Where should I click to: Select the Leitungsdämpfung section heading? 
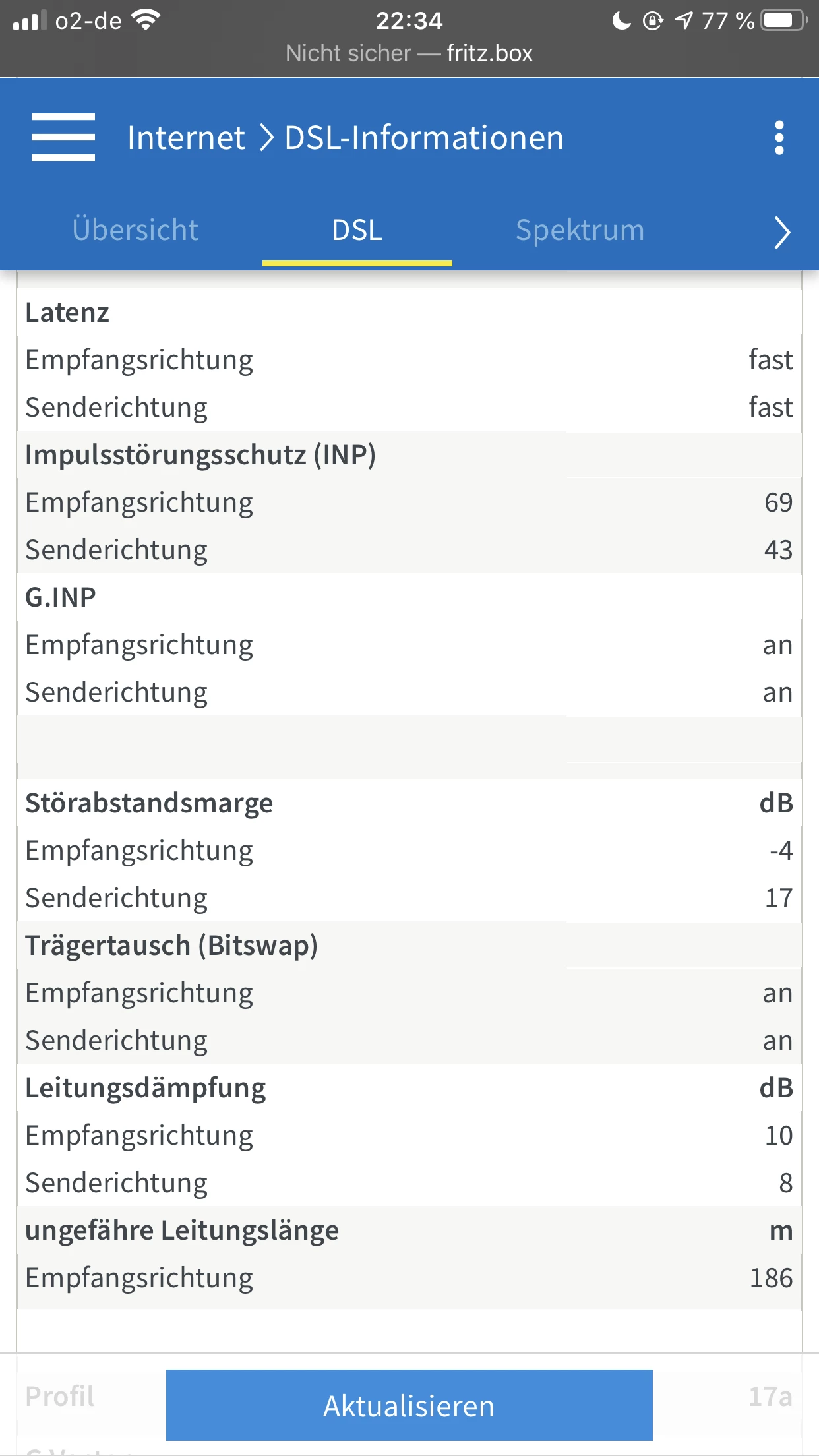pos(146,1088)
